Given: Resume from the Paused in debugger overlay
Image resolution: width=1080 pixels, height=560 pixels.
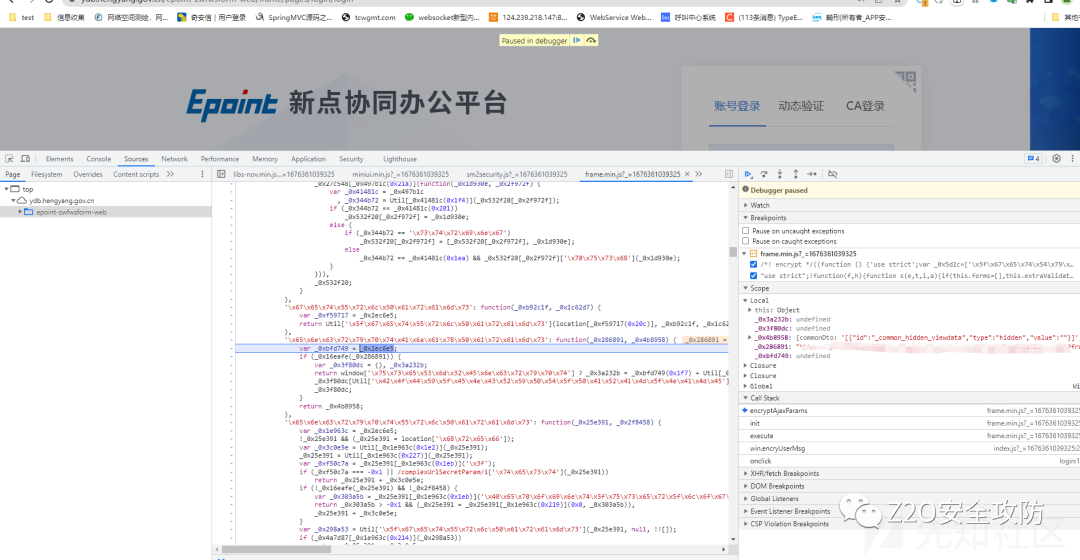Looking at the screenshot, I should (x=577, y=41).
